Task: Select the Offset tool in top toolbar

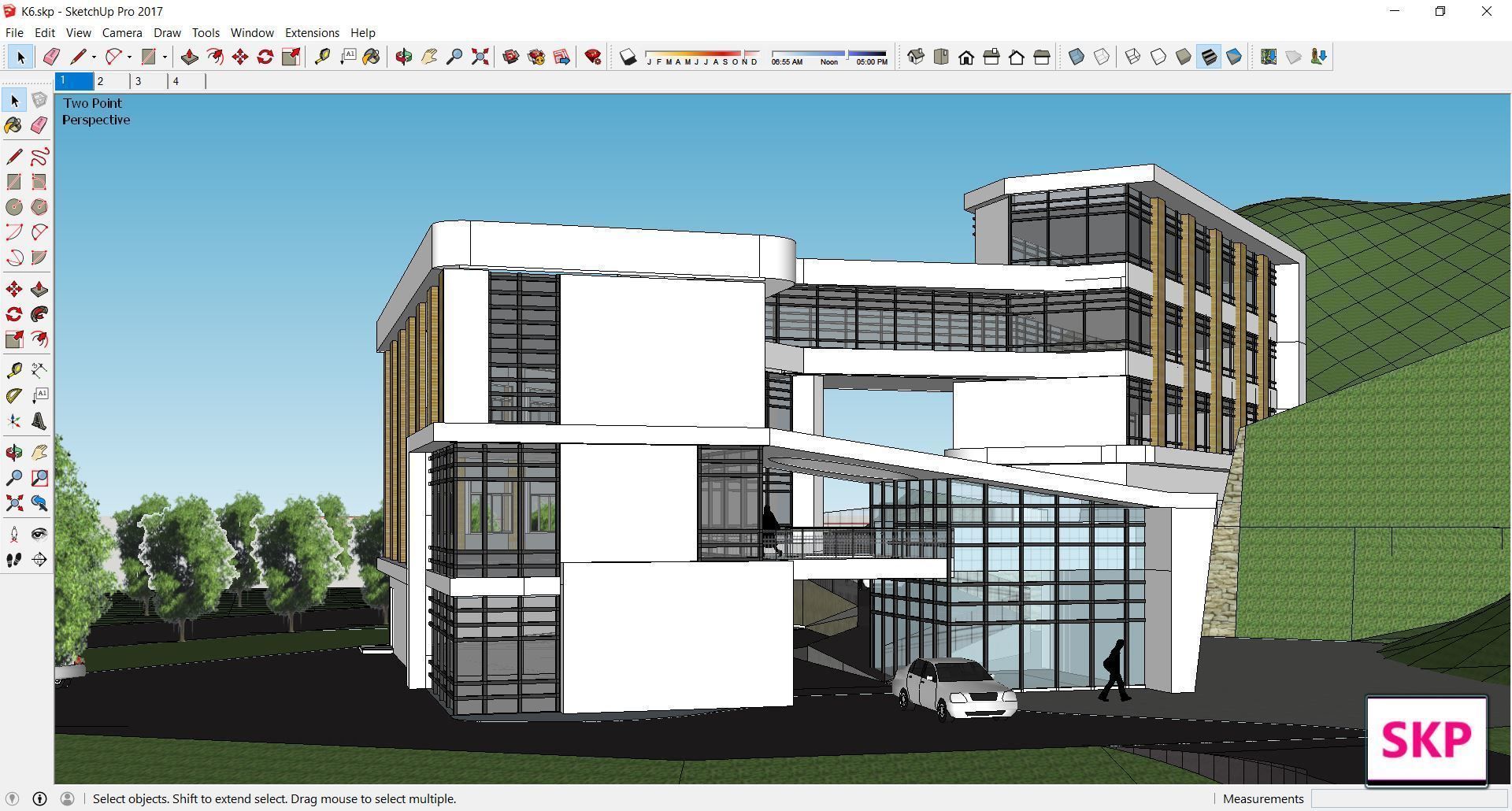Action: pos(214,57)
